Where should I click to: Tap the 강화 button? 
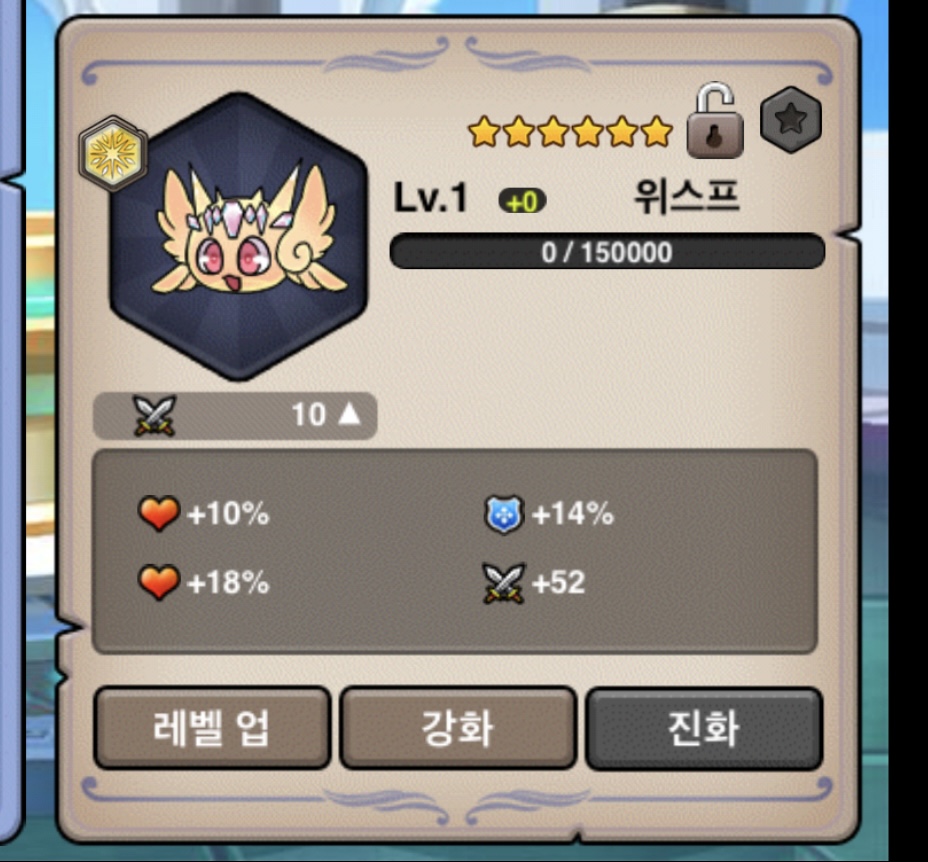coord(458,728)
